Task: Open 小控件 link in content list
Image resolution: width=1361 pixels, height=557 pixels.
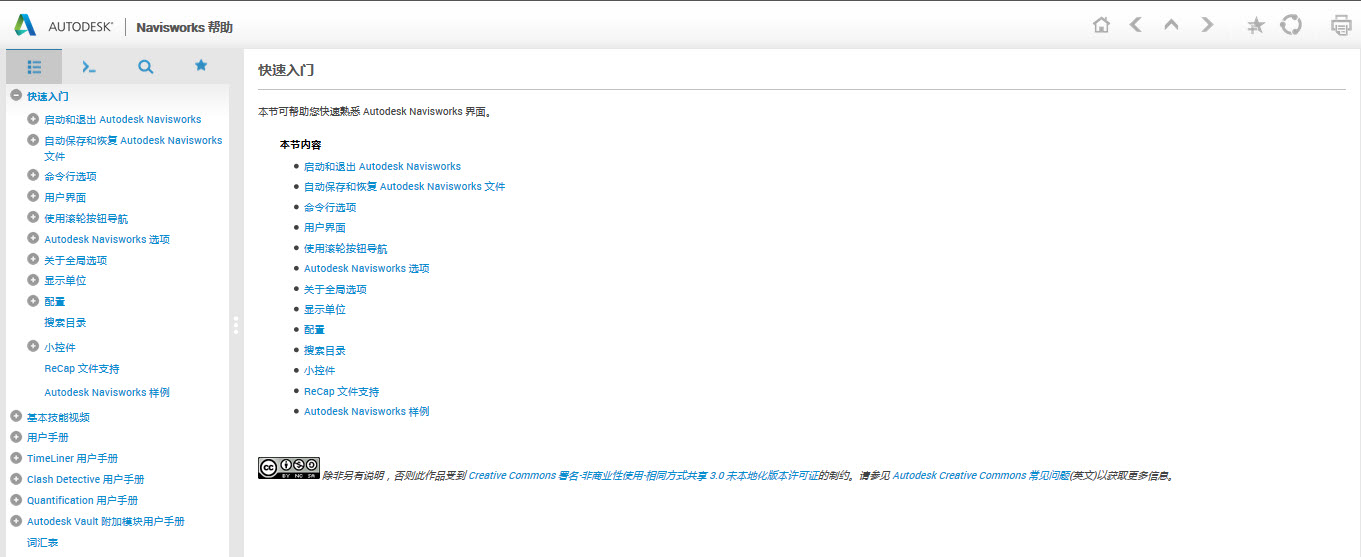Action: click(320, 371)
